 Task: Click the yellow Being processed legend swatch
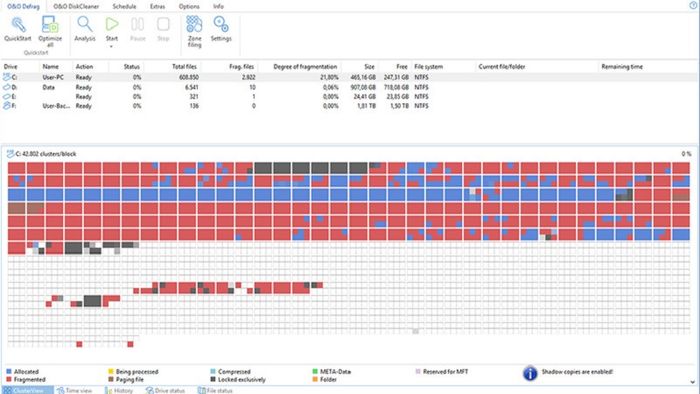click(111, 371)
